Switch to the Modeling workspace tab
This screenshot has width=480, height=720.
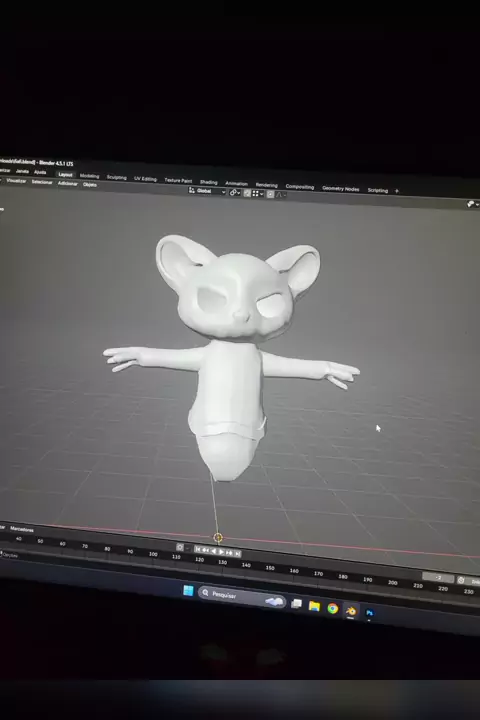tap(90, 176)
